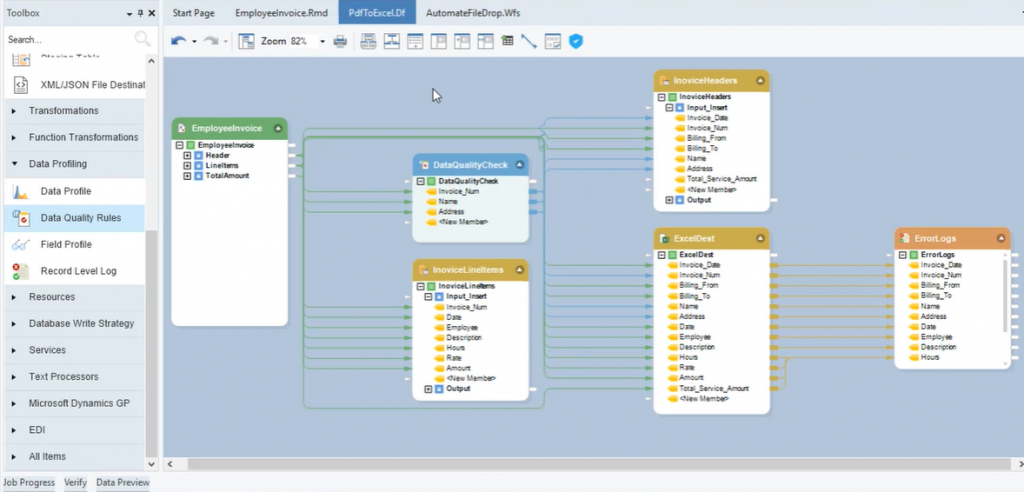Click the blue shield verify icon
Screen dimensions: 1024x492
pyautogui.click(x=576, y=42)
